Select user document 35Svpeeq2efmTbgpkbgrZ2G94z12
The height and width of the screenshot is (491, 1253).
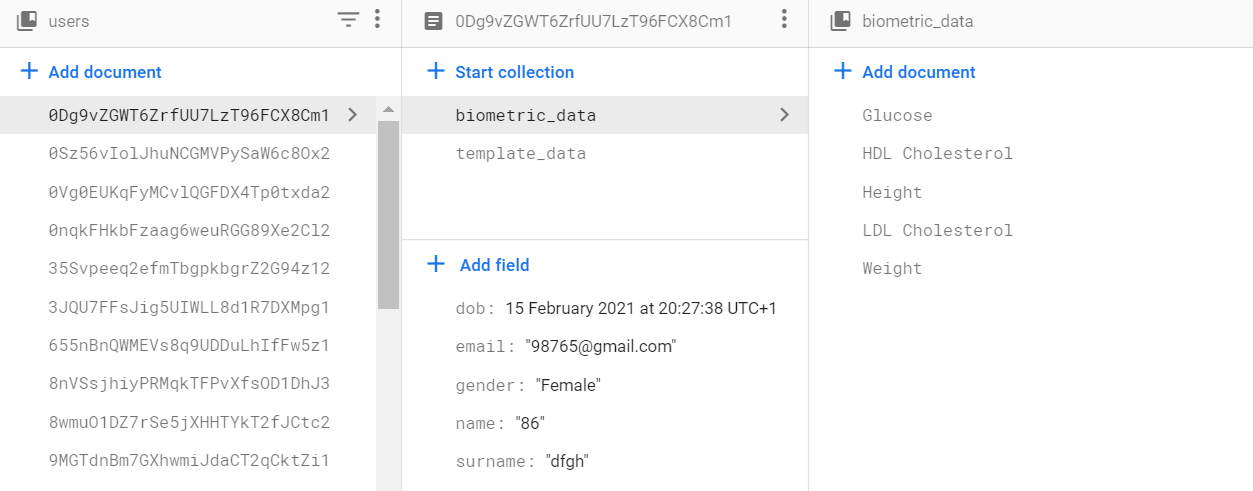coord(188,269)
